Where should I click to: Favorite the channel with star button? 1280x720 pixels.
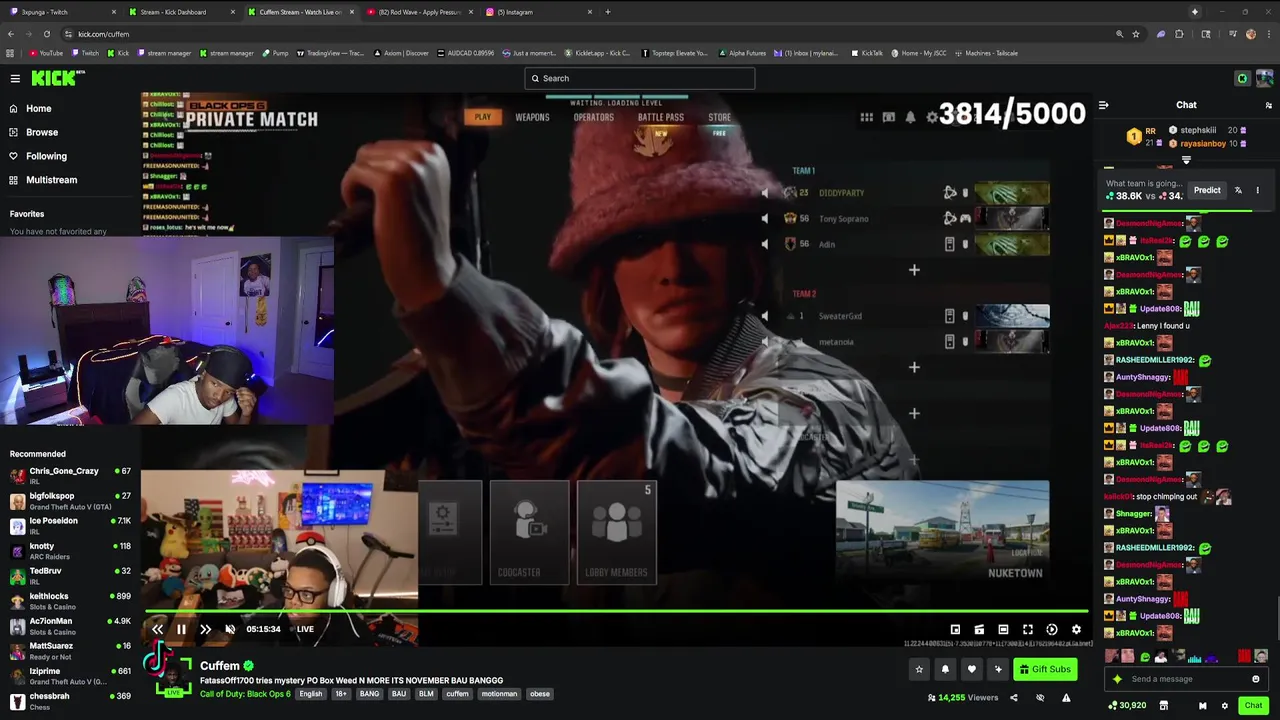[x=919, y=669]
